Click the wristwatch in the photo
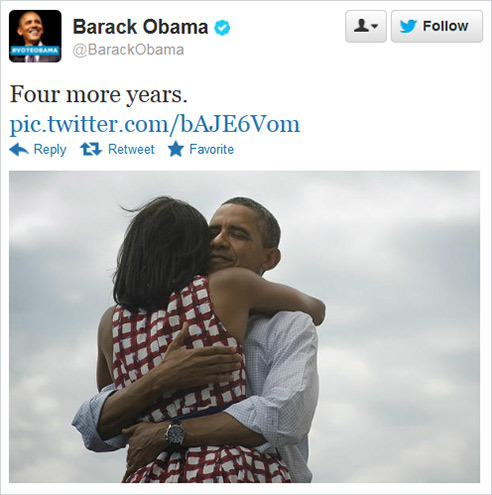This screenshot has width=492, height=495. pos(175,433)
